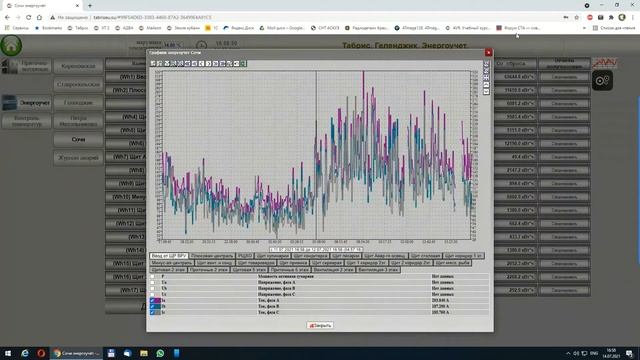Click the green icon ending the chart toolbar
The image size is (640, 360).
(243, 64)
